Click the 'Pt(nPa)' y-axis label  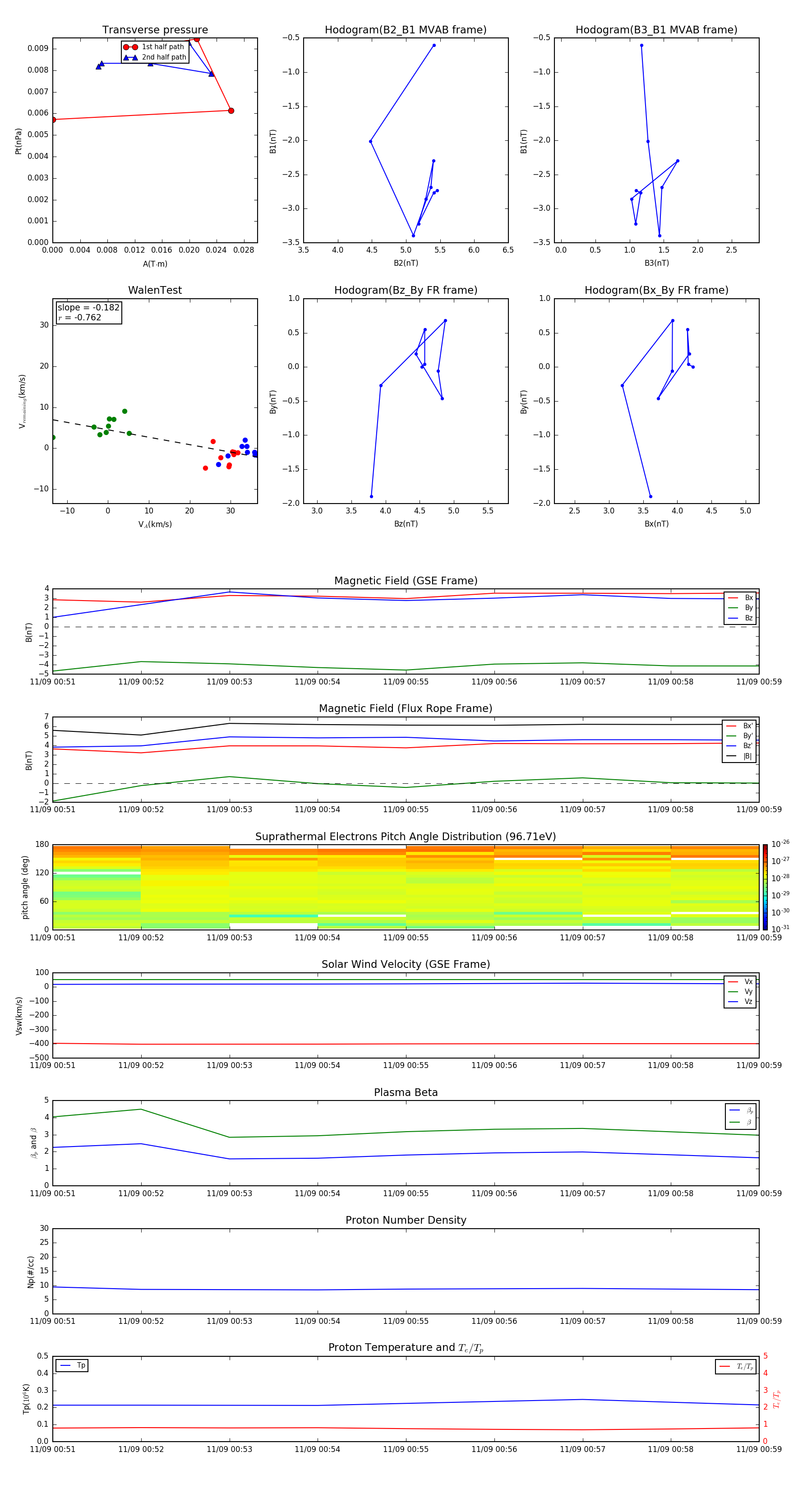point(18,140)
